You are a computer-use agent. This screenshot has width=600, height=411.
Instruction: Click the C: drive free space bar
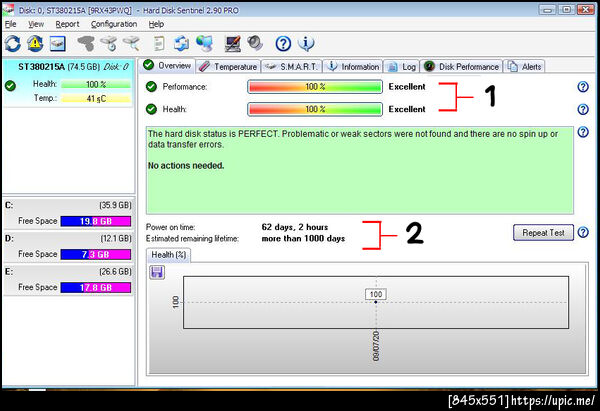click(96, 221)
